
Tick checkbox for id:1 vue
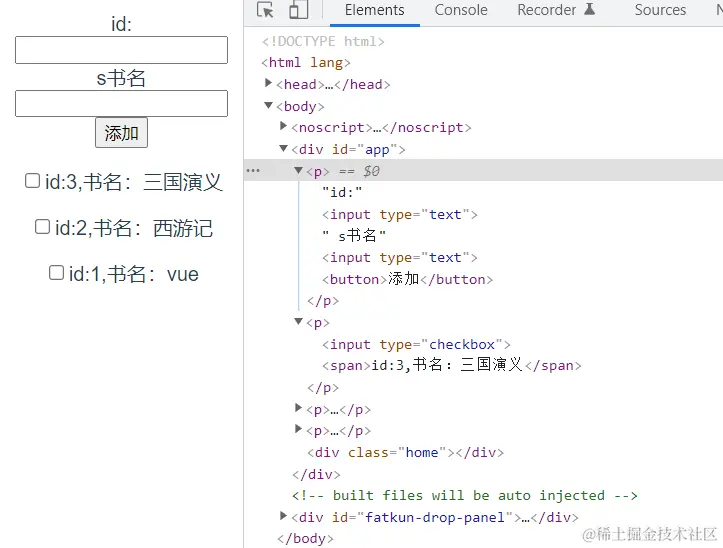pyautogui.click(x=56, y=273)
